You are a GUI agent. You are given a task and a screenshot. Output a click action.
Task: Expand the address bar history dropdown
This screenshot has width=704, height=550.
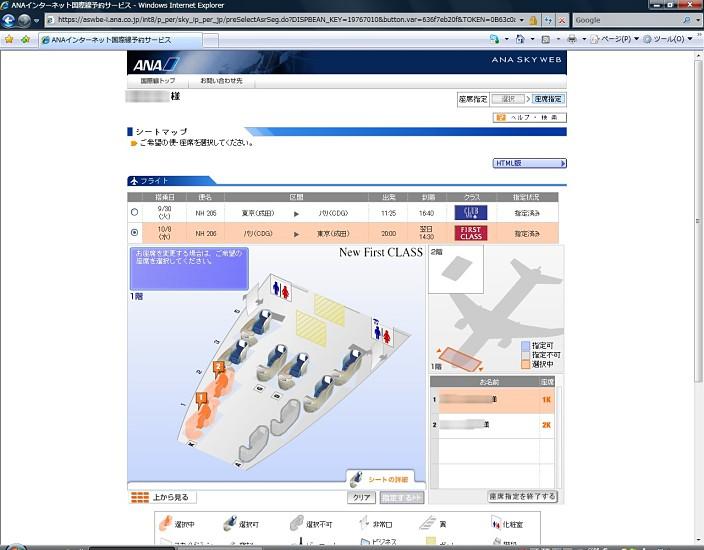click(x=522, y=20)
